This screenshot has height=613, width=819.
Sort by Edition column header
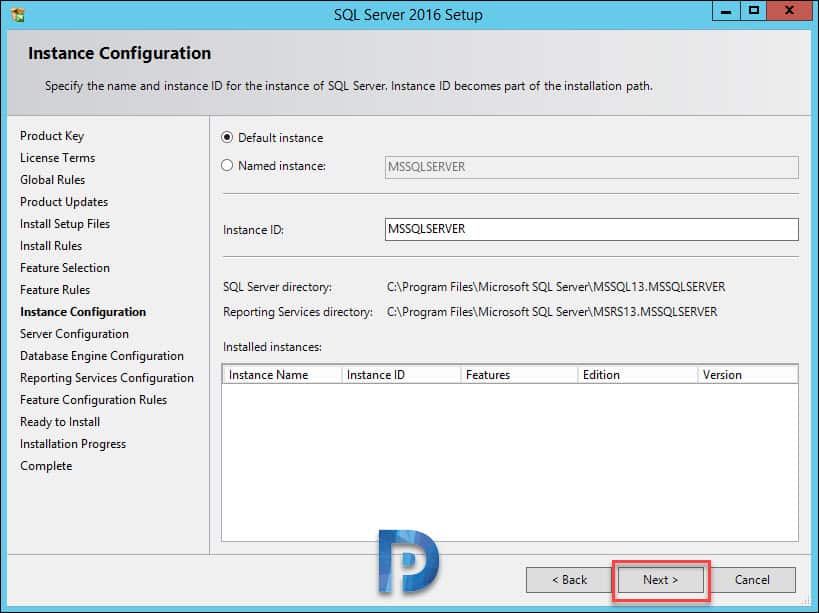[638, 375]
